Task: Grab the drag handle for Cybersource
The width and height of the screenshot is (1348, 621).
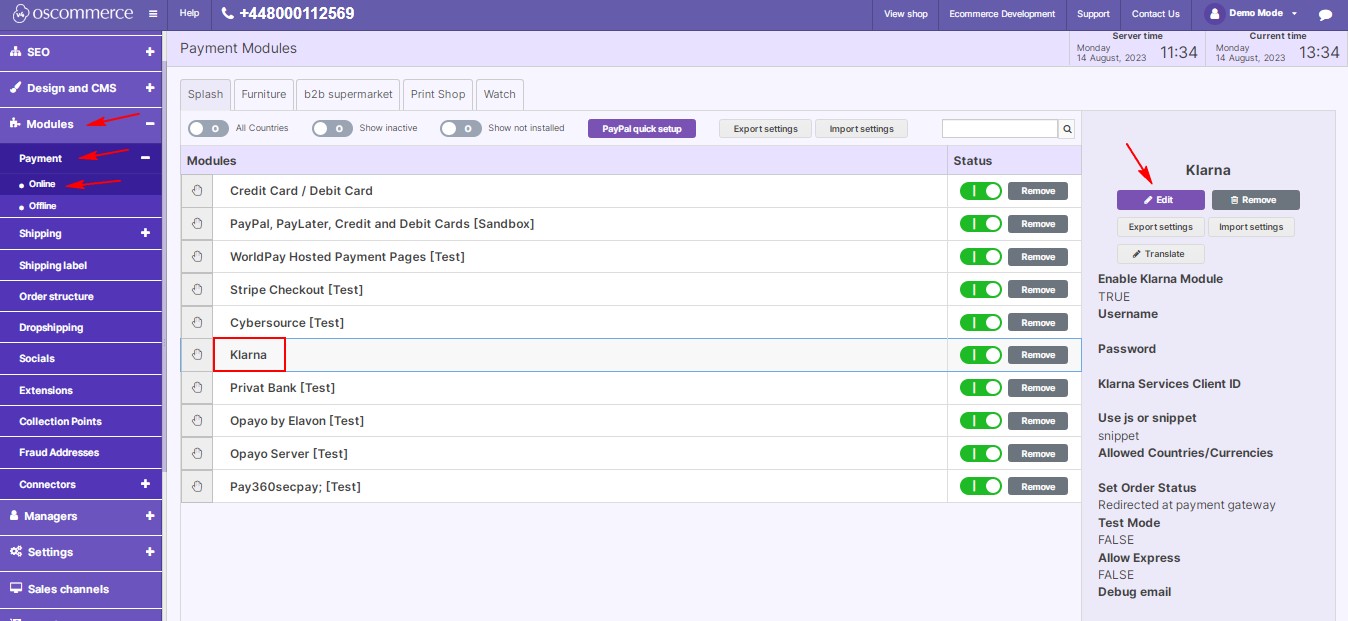Action: [x=197, y=323]
